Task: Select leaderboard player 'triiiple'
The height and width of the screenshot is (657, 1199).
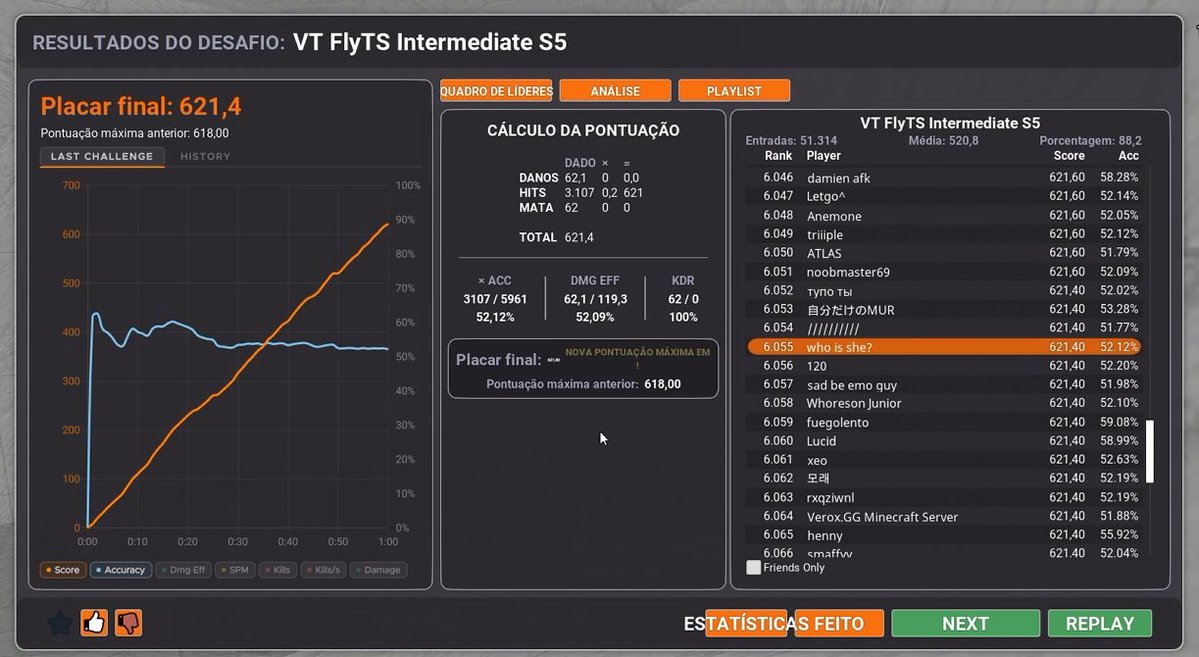Action: tap(944, 234)
